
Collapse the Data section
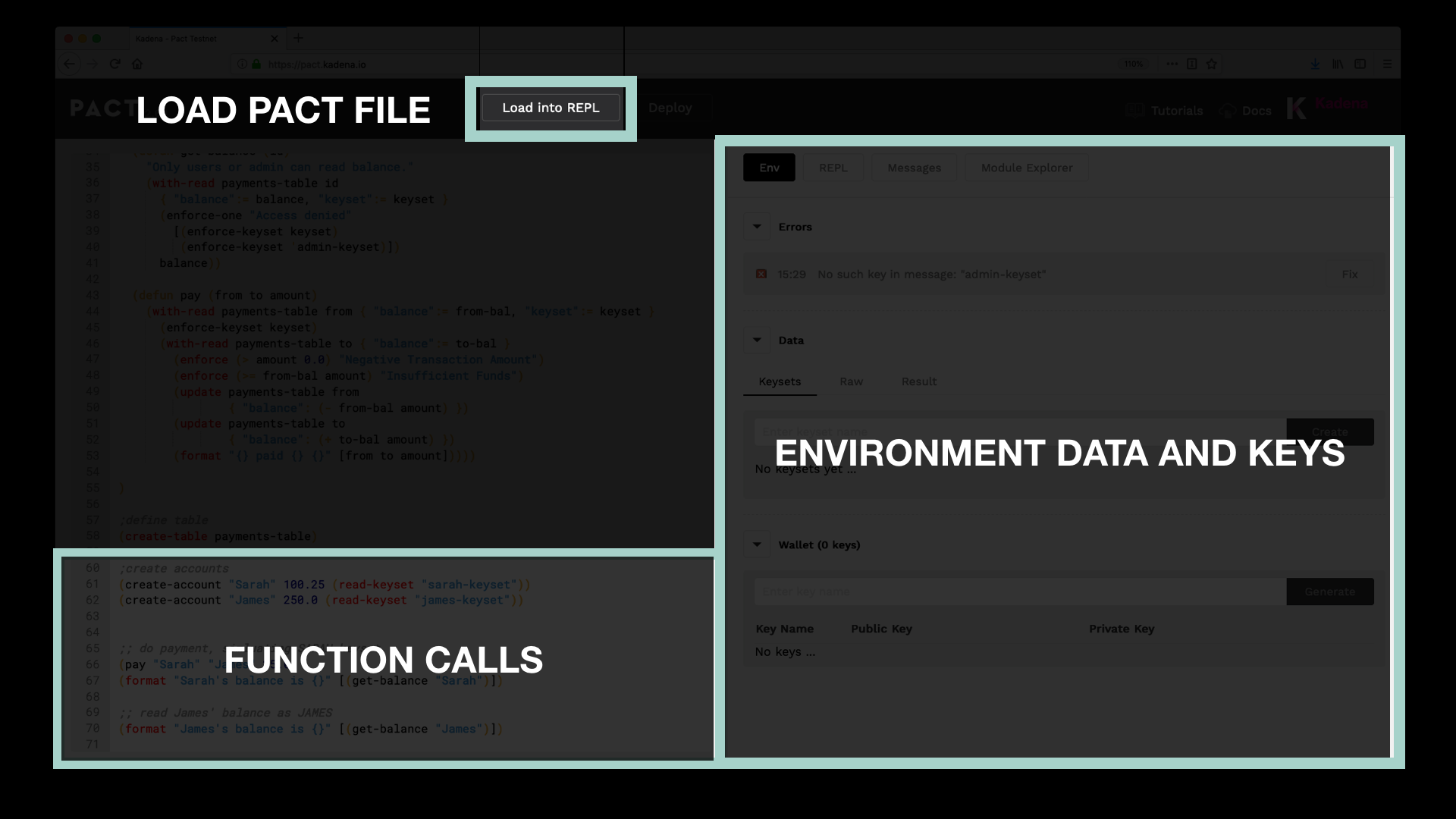[x=757, y=340]
